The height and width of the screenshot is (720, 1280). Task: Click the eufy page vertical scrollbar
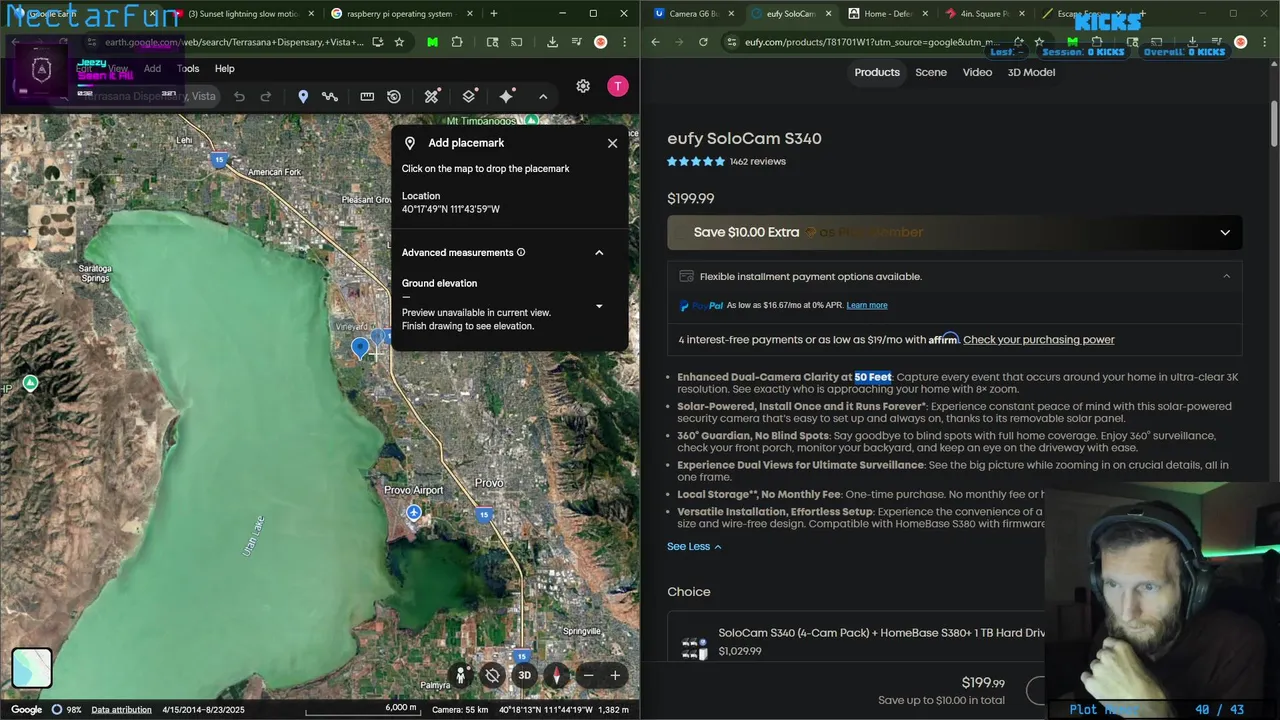tap(1274, 124)
